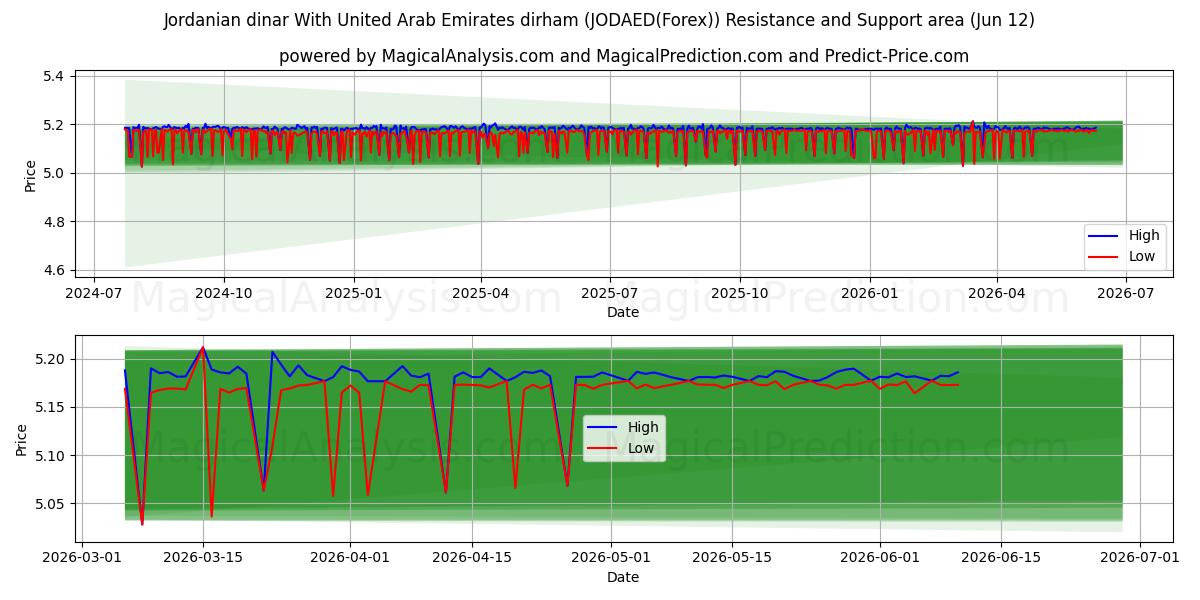Click the 5.15 price tick label
The width and height of the screenshot is (1200, 600).
point(50,407)
